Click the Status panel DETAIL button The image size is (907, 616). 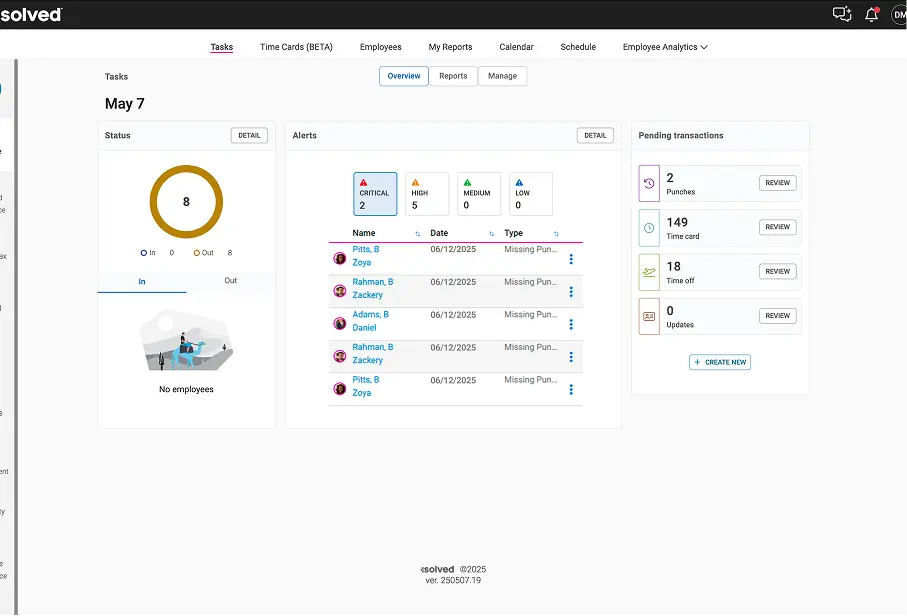[x=249, y=135]
